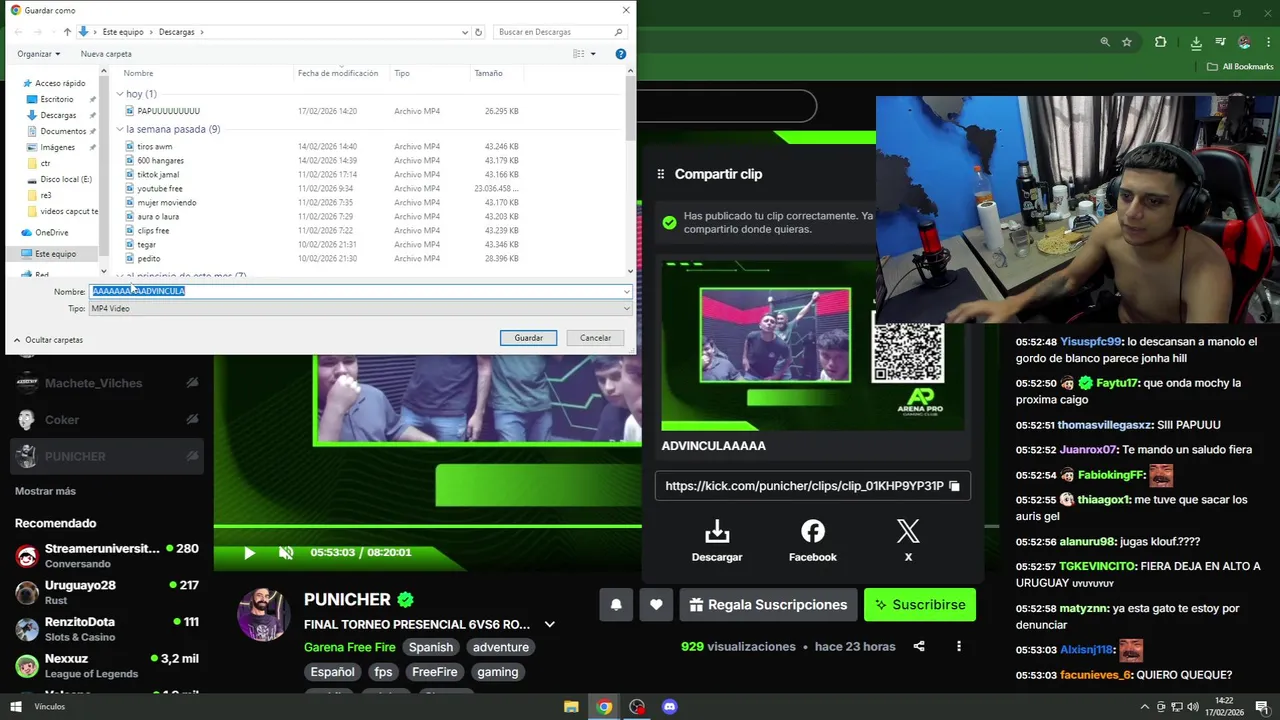The height and width of the screenshot is (720, 1280).
Task: Copy the kick.com clip link icon
Action: pyautogui.click(x=954, y=486)
